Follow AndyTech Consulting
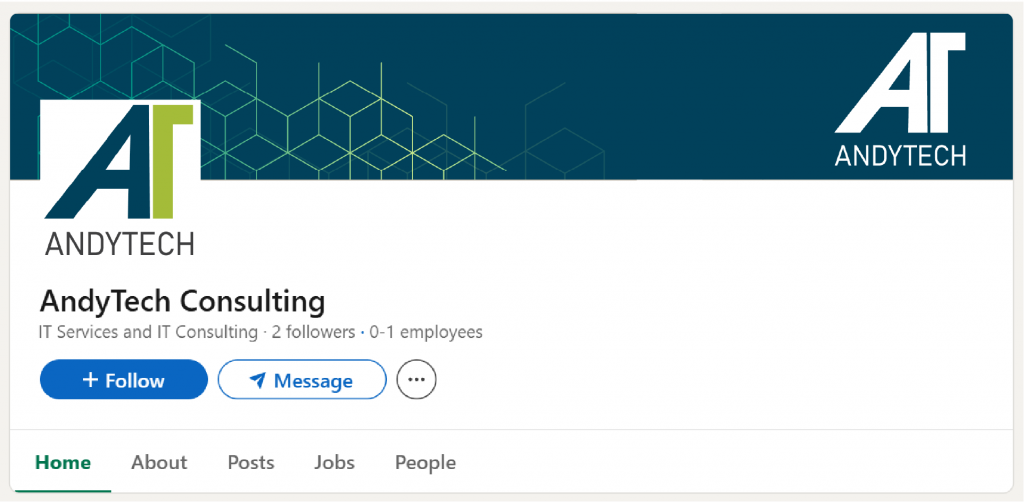Screen dimensions: 1024x502 (124, 380)
